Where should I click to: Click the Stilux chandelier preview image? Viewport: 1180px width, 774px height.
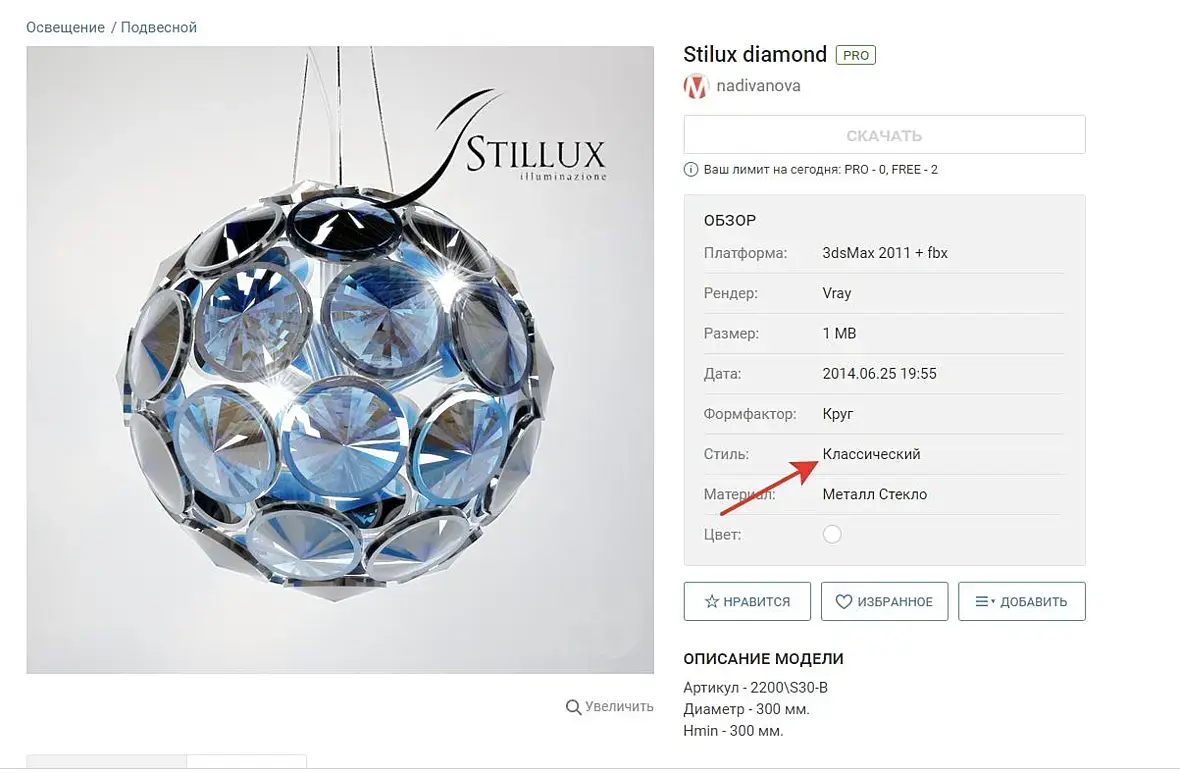tap(340, 360)
